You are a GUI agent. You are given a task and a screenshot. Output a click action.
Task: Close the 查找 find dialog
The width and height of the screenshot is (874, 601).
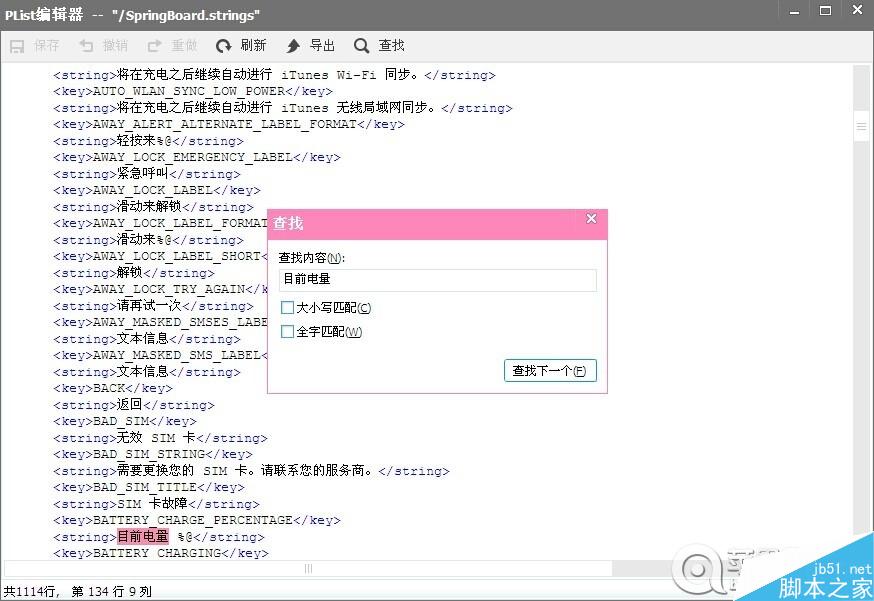[x=591, y=219]
